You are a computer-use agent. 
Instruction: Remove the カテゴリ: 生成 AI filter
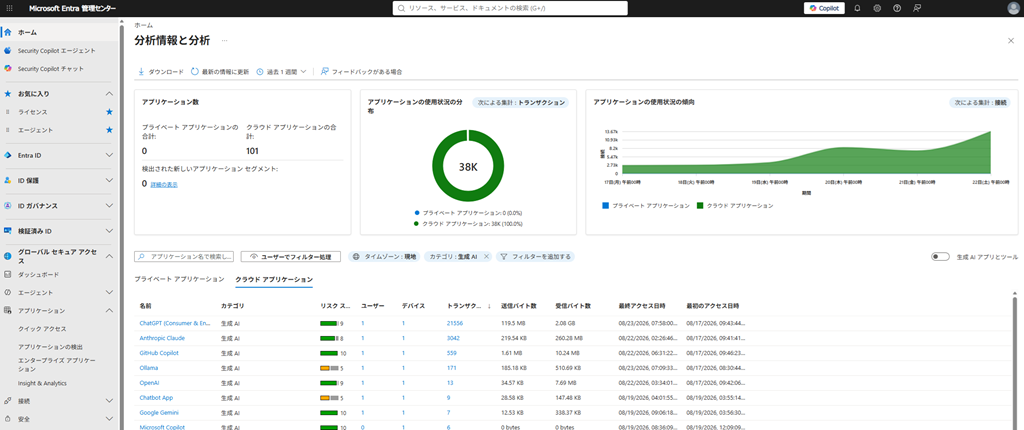tap(486, 257)
